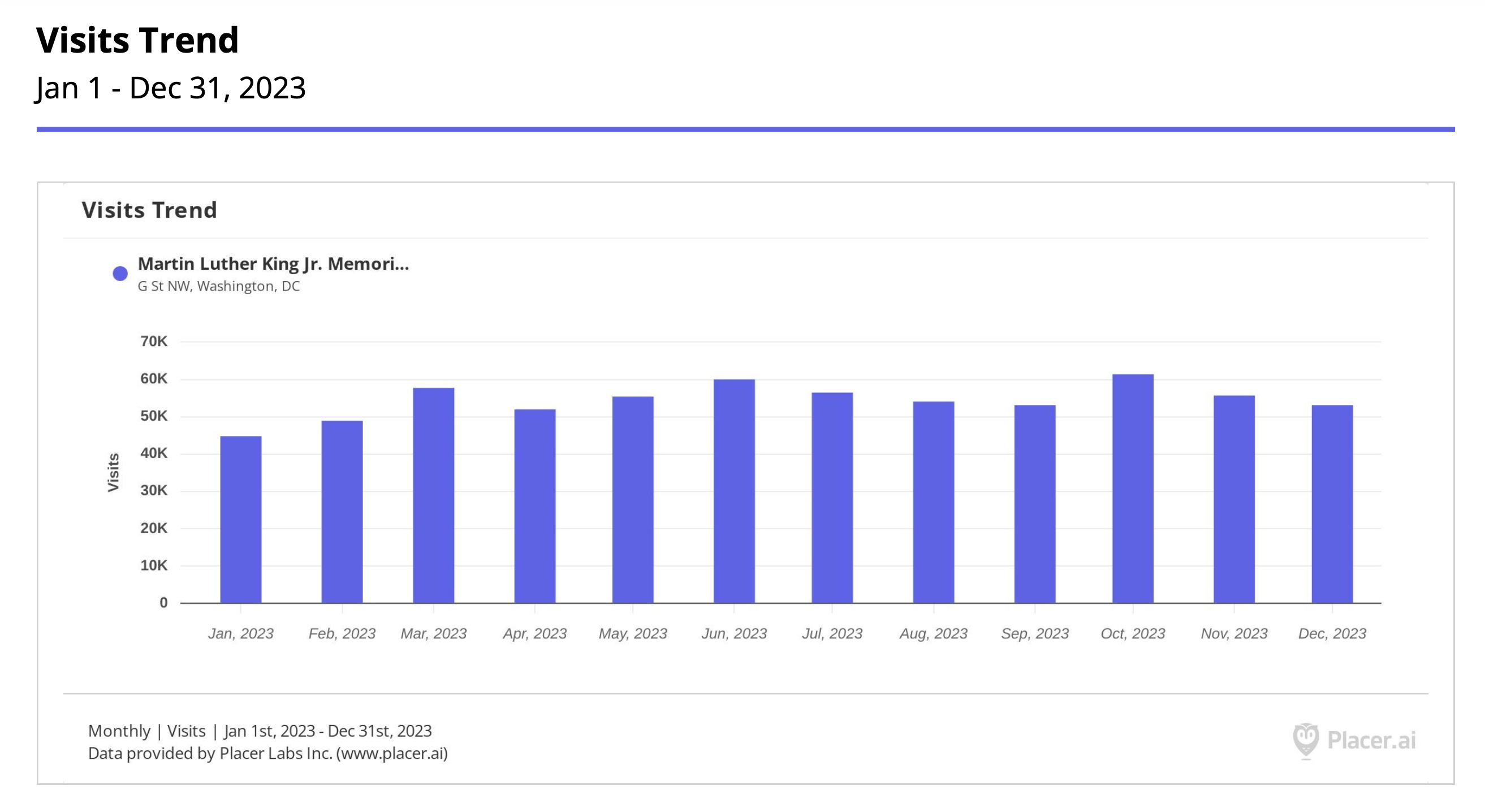
Task: Click the March 2023 bar
Action: coord(434,495)
